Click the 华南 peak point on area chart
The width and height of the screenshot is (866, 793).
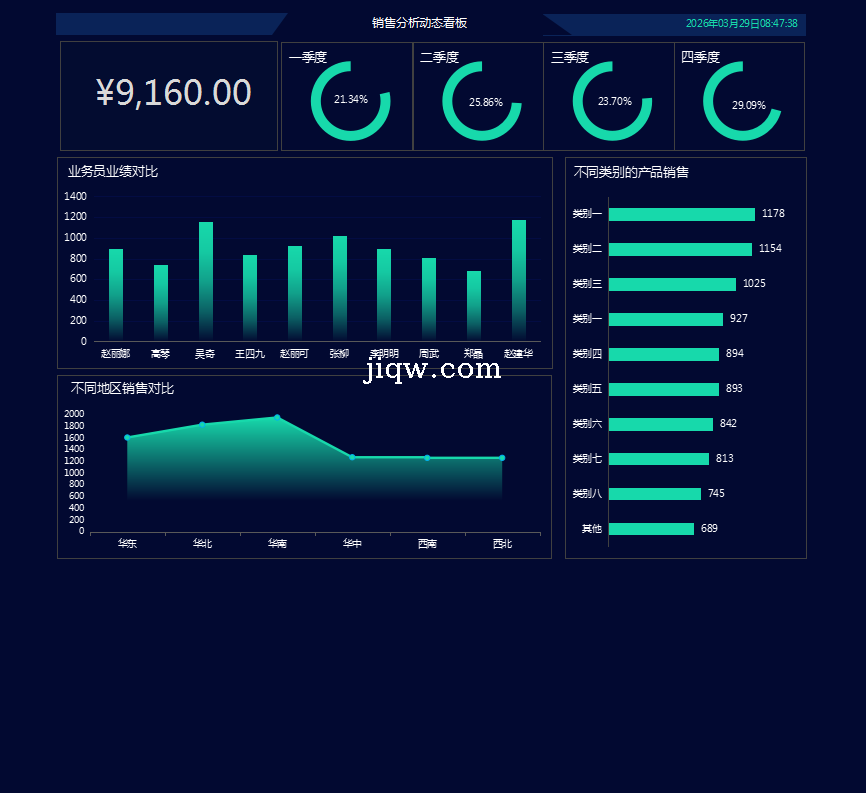click(277, 417)
